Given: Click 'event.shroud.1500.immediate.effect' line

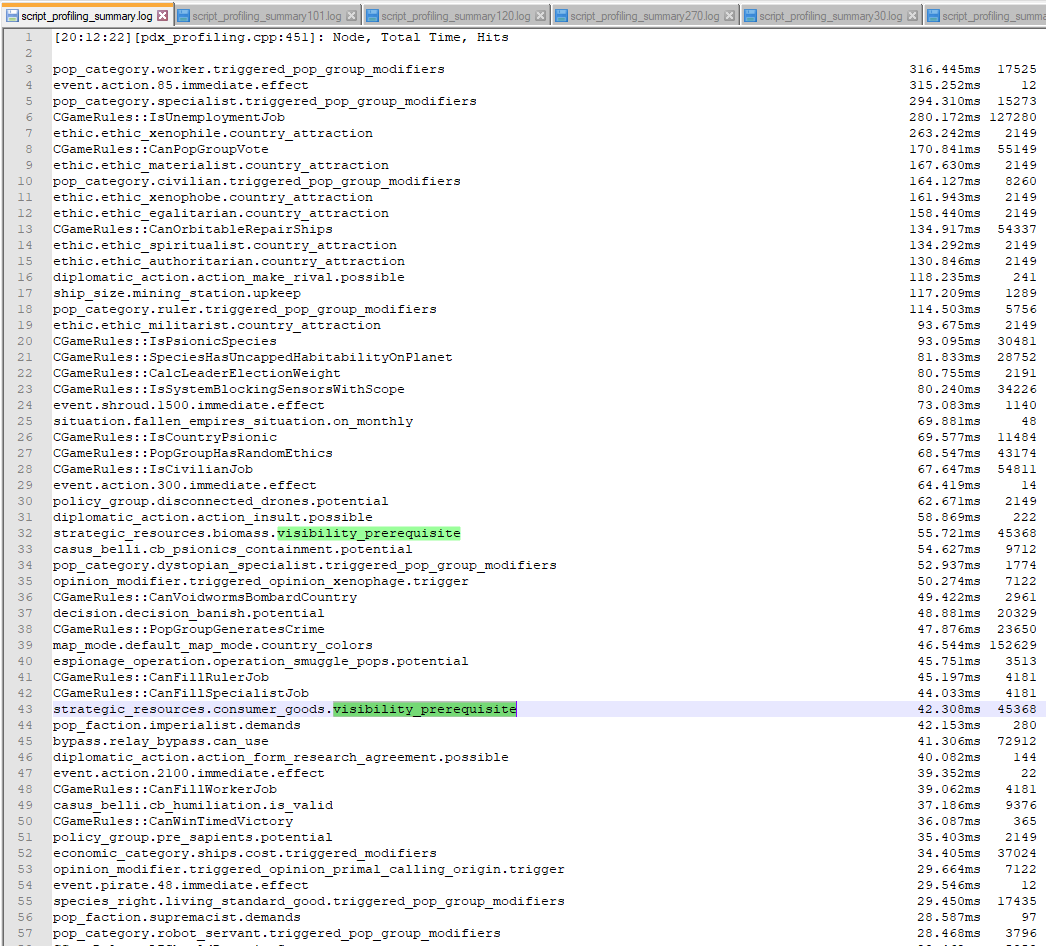Looking at the screenshot, I should [189, 406].
